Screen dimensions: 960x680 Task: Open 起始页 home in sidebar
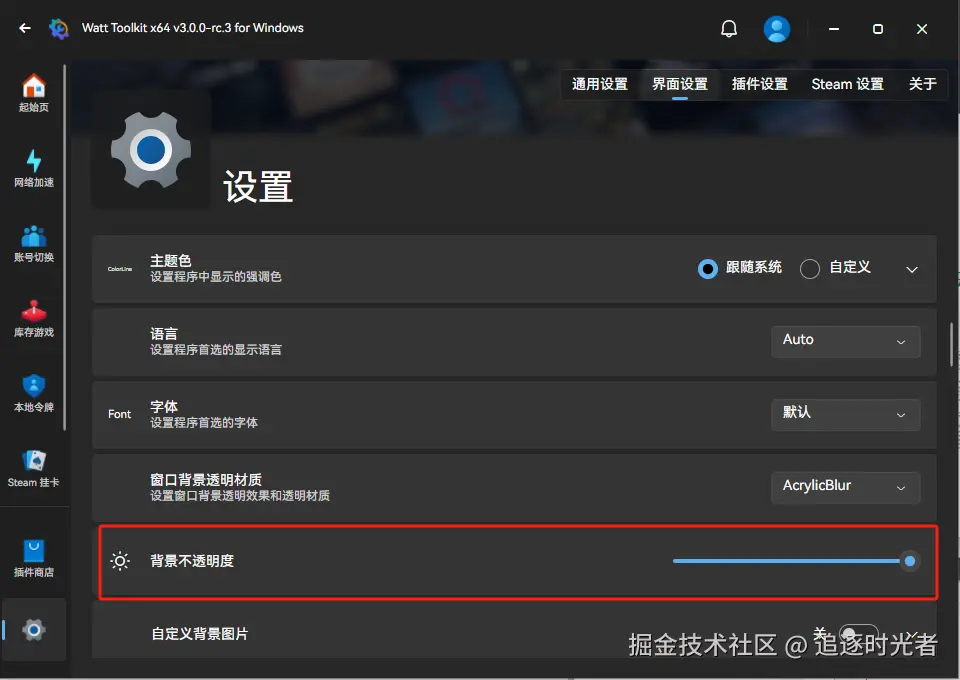34,94
